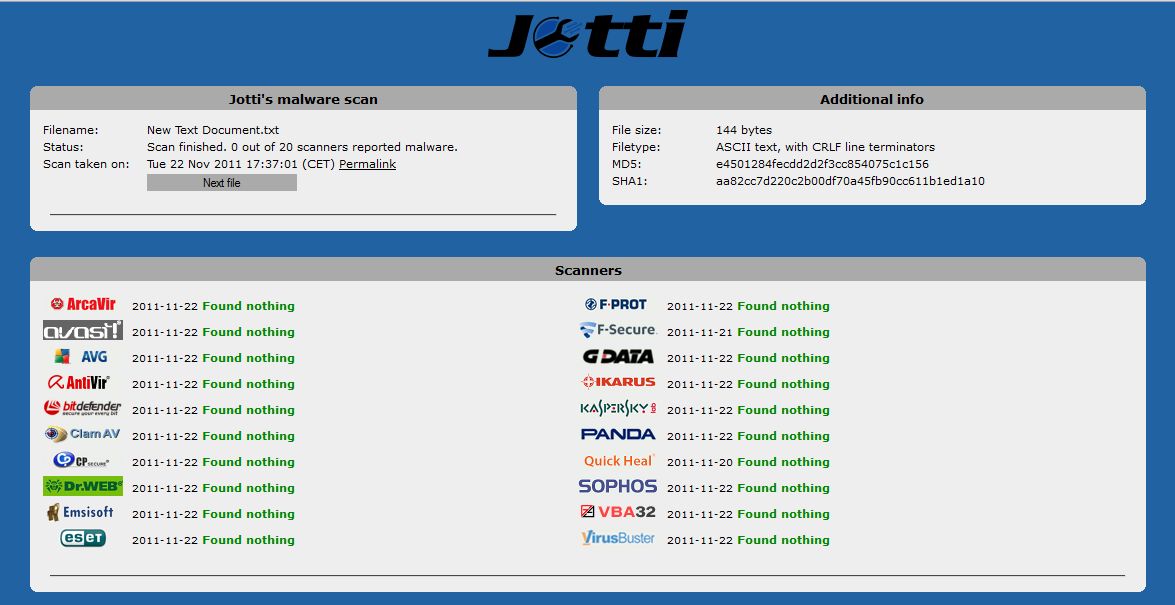Viewport: 1175px width, 605px height.
Task: Click the Next file button
Action: click(x=222, y=182)
